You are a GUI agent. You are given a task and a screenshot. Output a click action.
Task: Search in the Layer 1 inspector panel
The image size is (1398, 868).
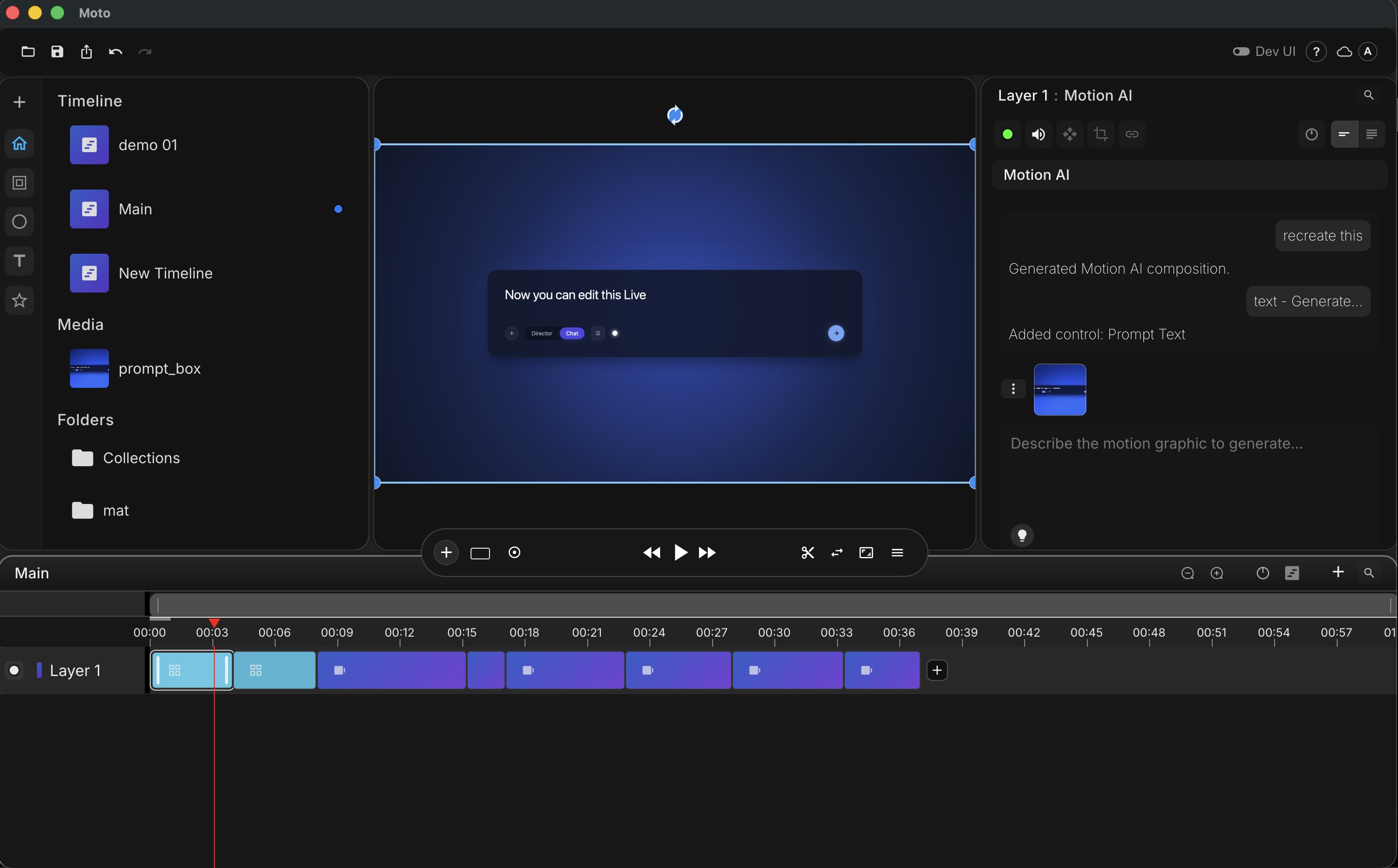coord(1369,95)
